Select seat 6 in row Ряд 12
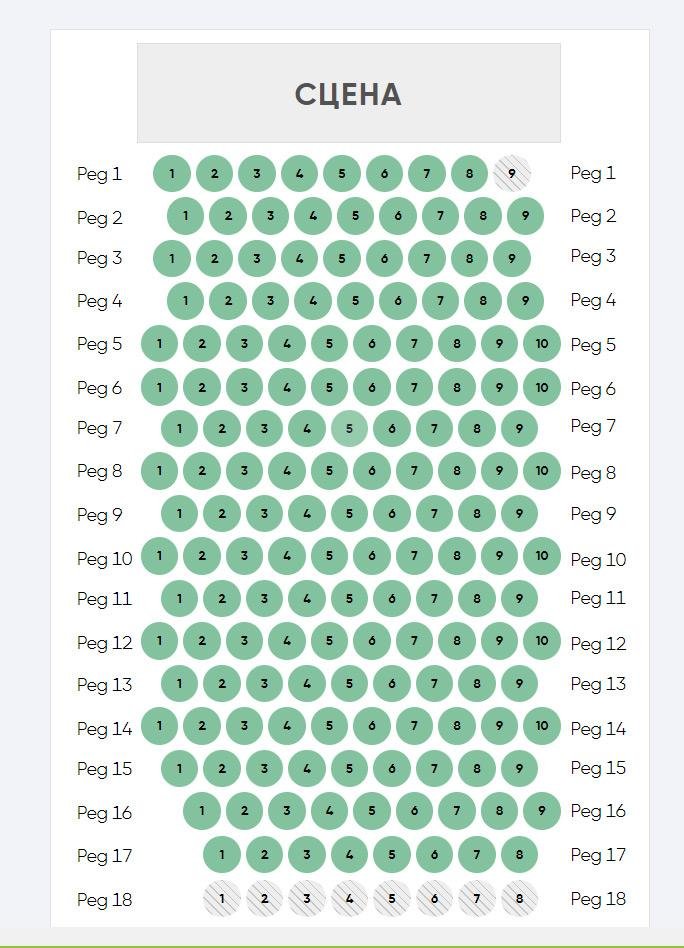Viewport: 684px width, 948px height. tap(372, 640)
